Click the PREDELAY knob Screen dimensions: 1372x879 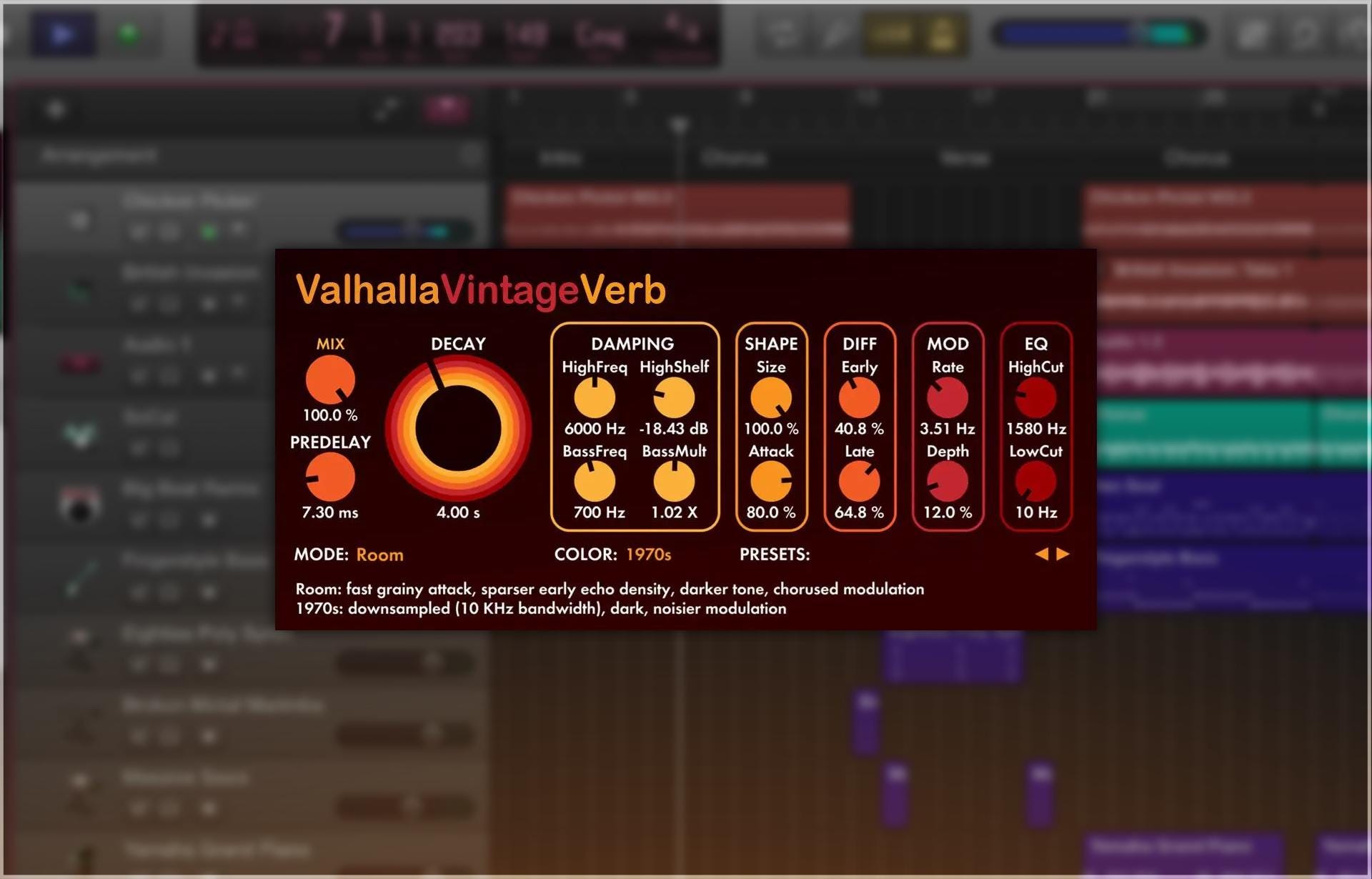click(330, 477)
